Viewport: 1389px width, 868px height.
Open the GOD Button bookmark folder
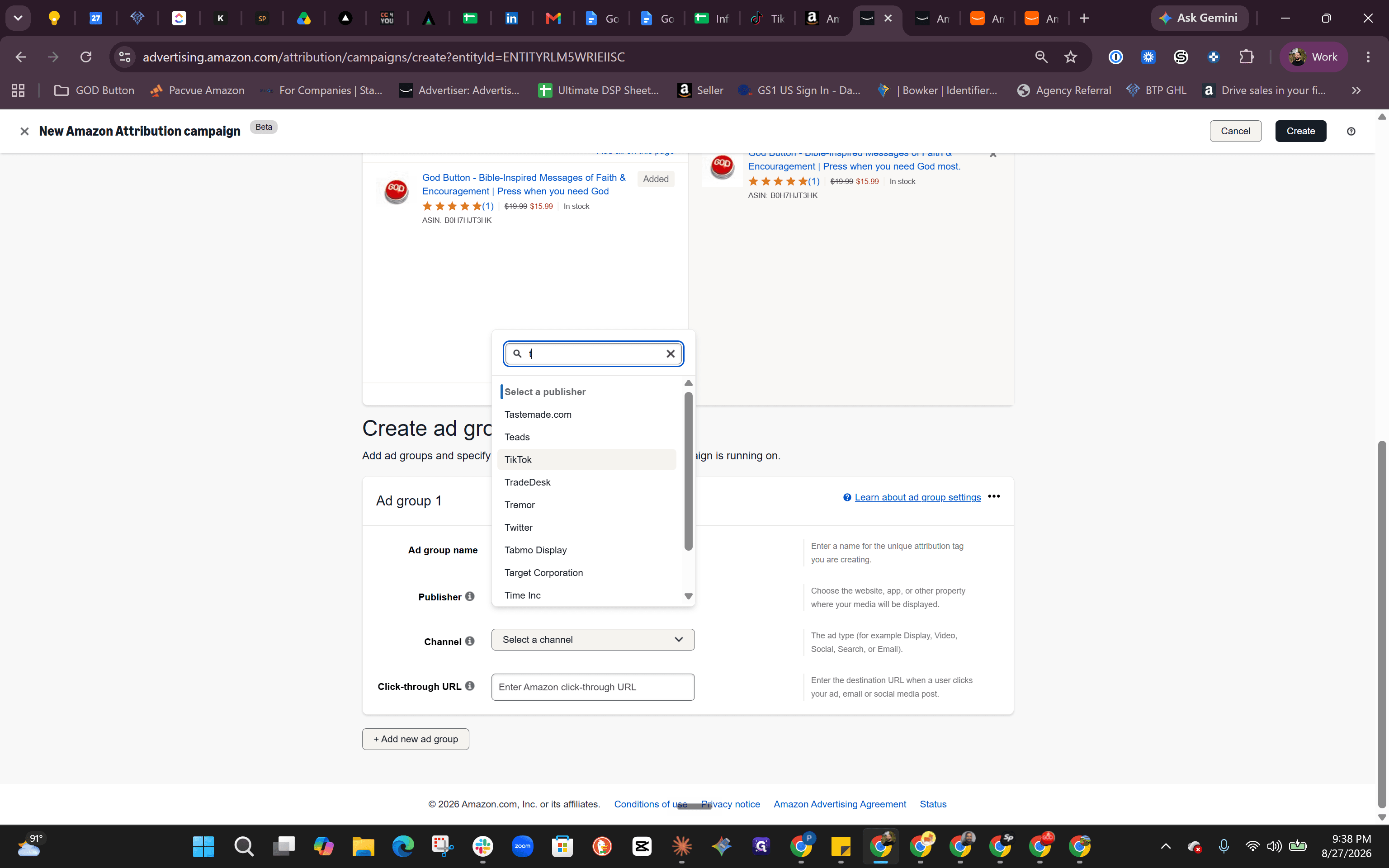pos(94,90)
